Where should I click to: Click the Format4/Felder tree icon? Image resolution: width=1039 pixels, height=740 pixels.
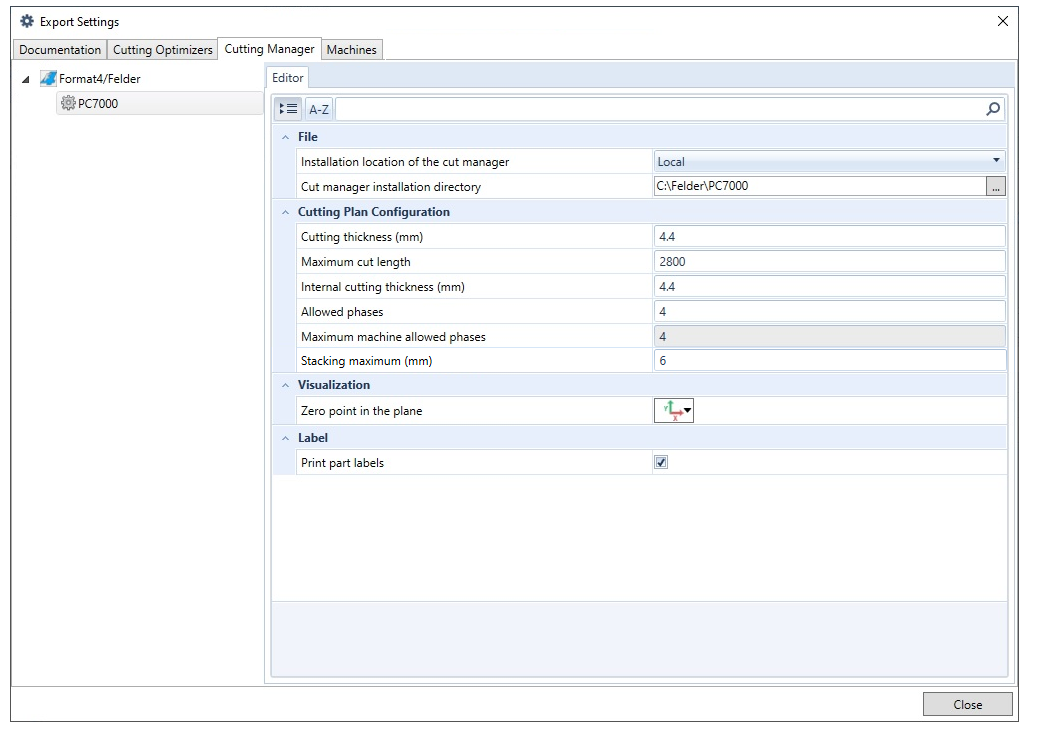[48, 79]
